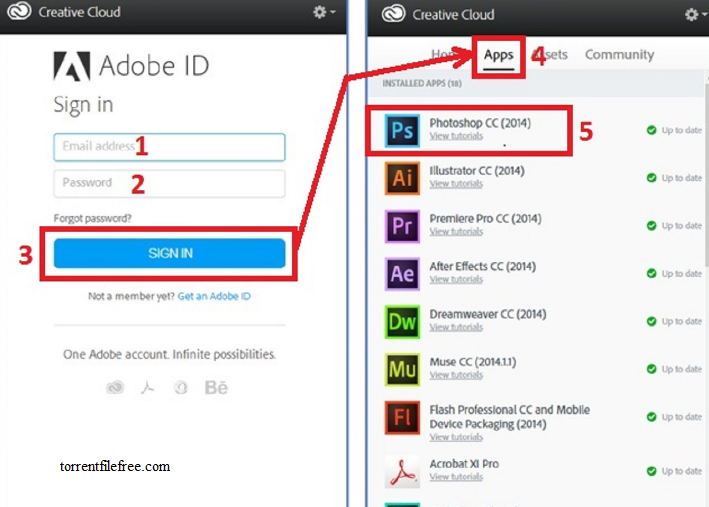Select the After Effects CC (2014) title

coord(482,266)
